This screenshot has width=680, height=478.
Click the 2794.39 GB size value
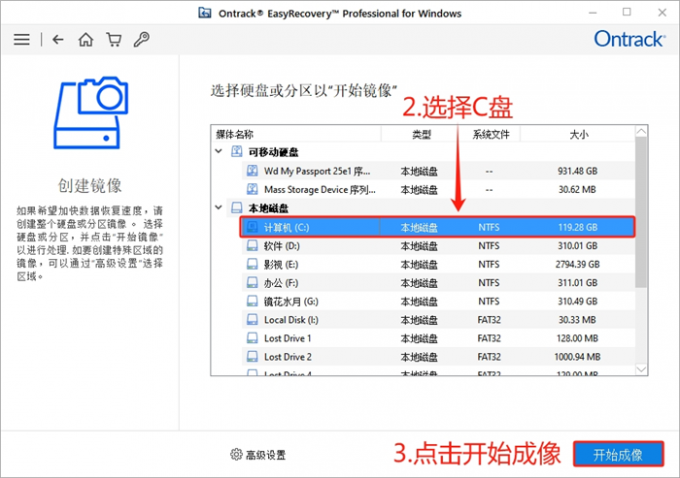point(577,264)
